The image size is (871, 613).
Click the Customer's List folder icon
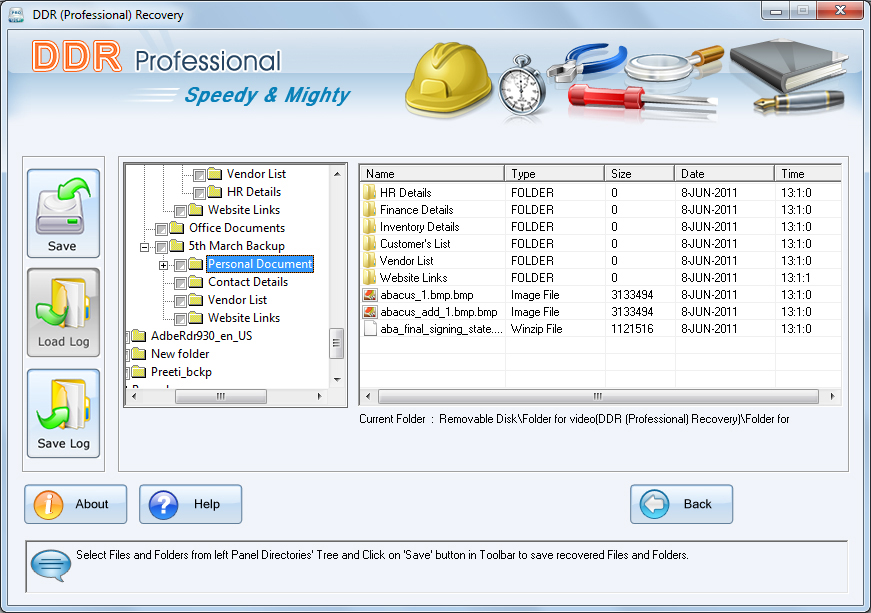(x=369, y=244)
